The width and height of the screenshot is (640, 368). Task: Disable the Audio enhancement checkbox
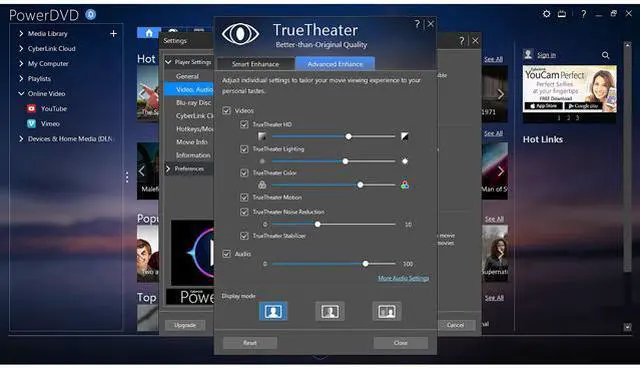click(227, 254)
